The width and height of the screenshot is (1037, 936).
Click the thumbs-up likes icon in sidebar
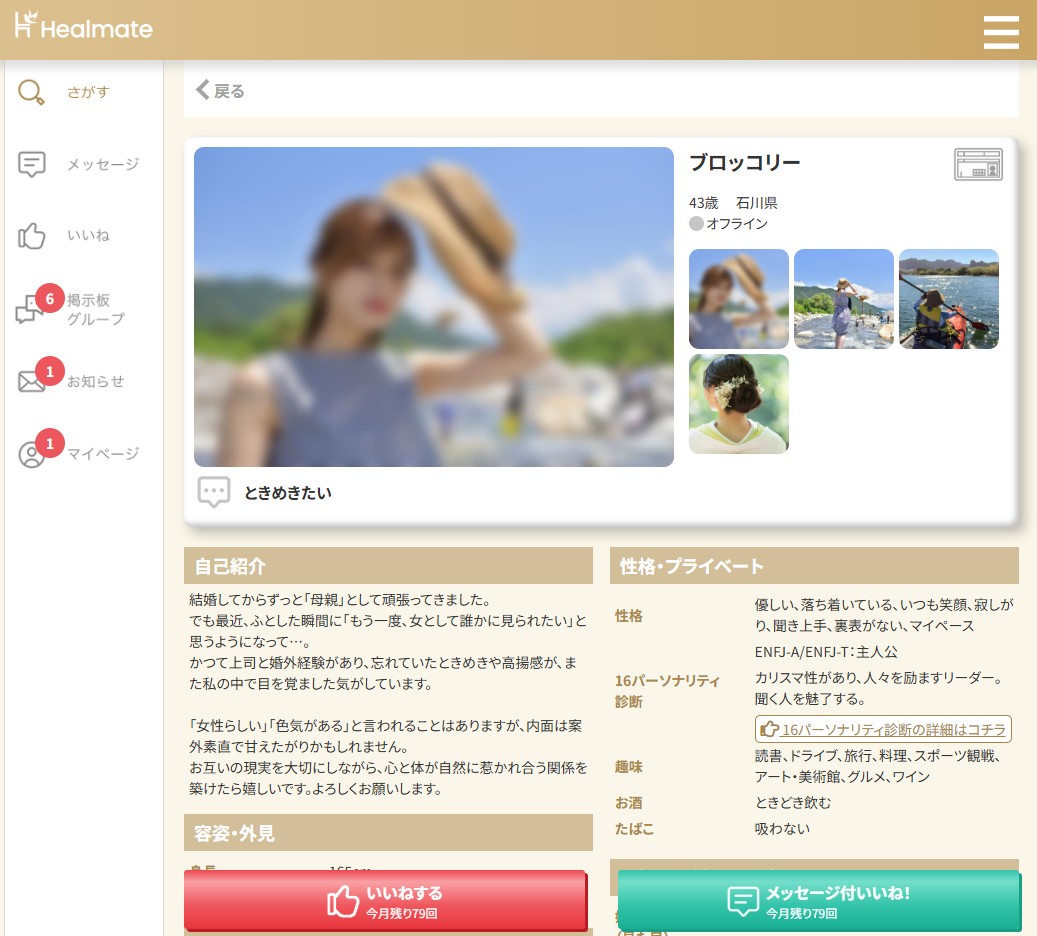click(x=32, y=236)
